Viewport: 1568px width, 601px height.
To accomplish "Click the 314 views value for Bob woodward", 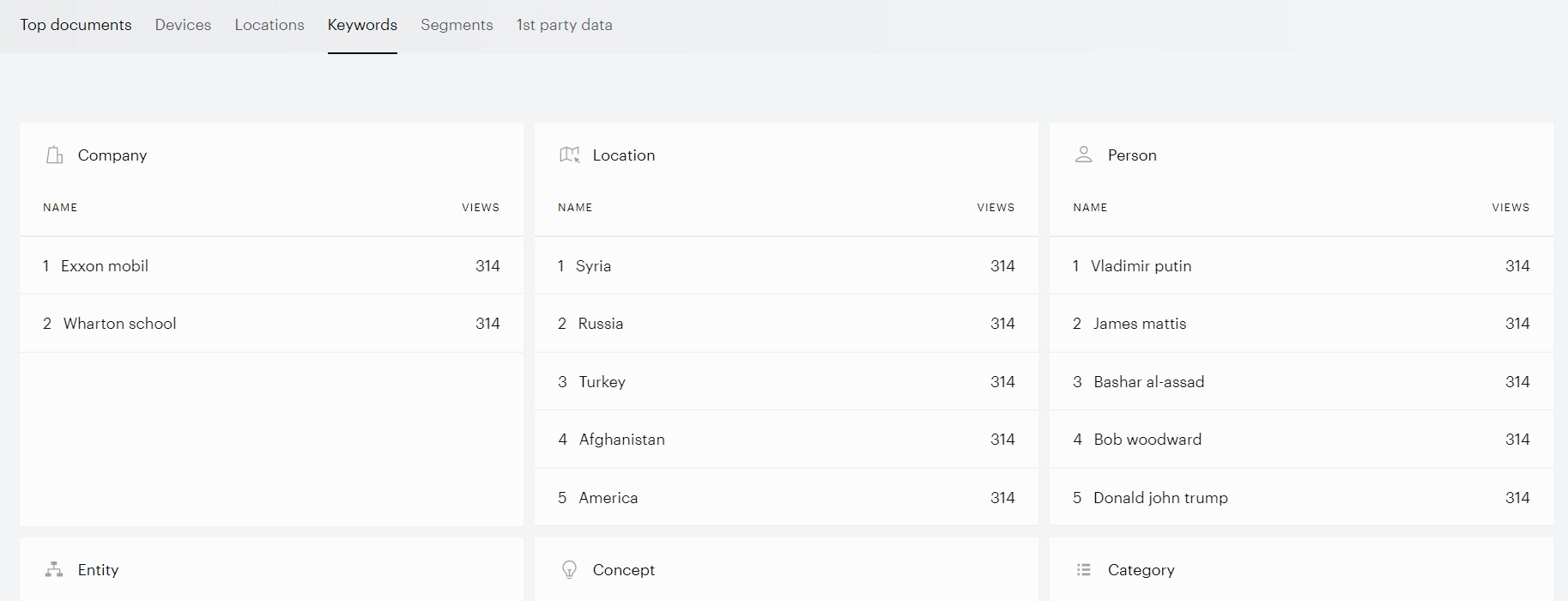I will pos(1517,440).
